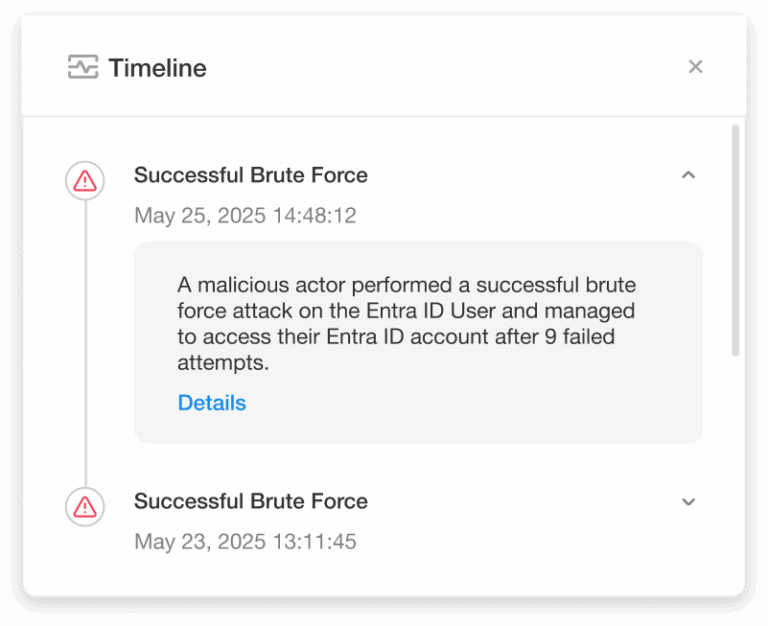The width and height of the screenshot is (768, 626).
Task: Click the vertical scrollbar thumb
Action: (x=736, y=240)
